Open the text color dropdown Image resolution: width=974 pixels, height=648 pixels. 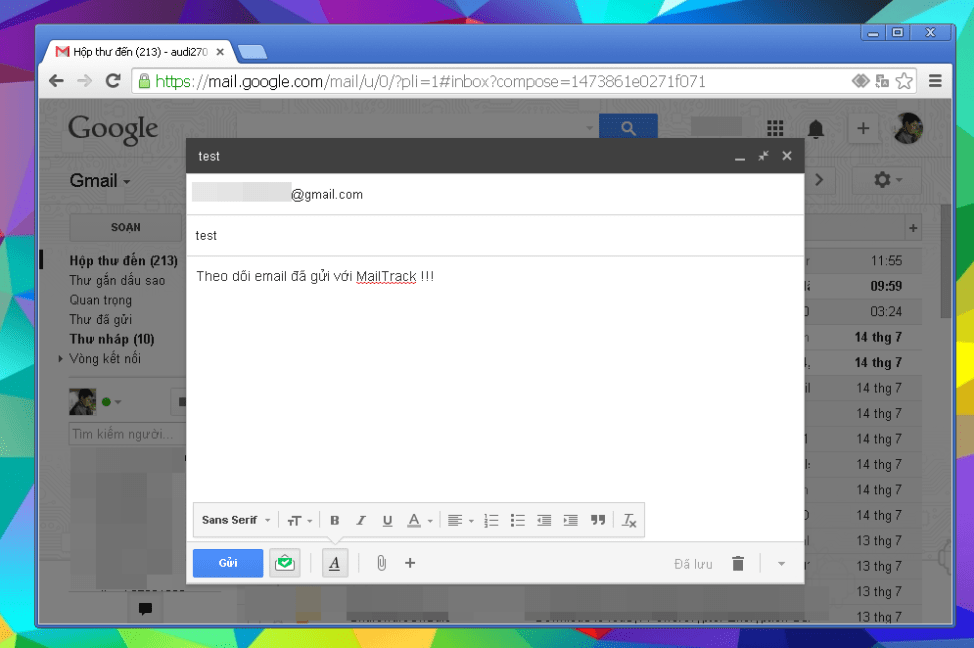click(418, 520)
